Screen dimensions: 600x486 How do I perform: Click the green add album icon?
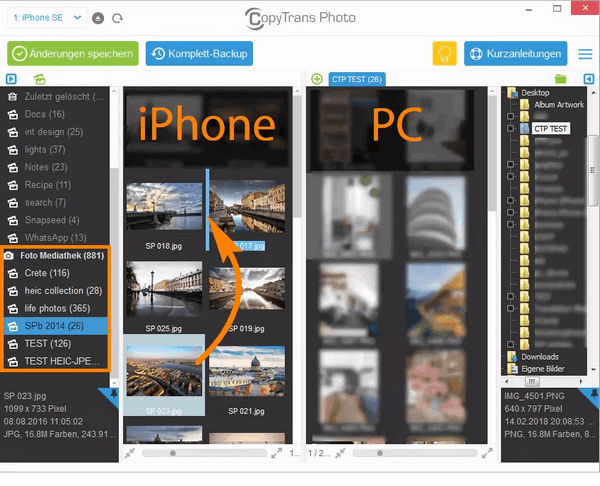(39, 79)
